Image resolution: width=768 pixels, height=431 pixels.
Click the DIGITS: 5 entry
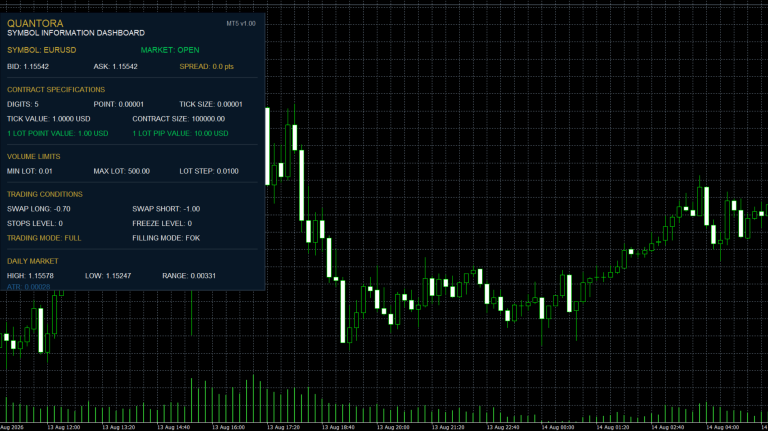23,104
